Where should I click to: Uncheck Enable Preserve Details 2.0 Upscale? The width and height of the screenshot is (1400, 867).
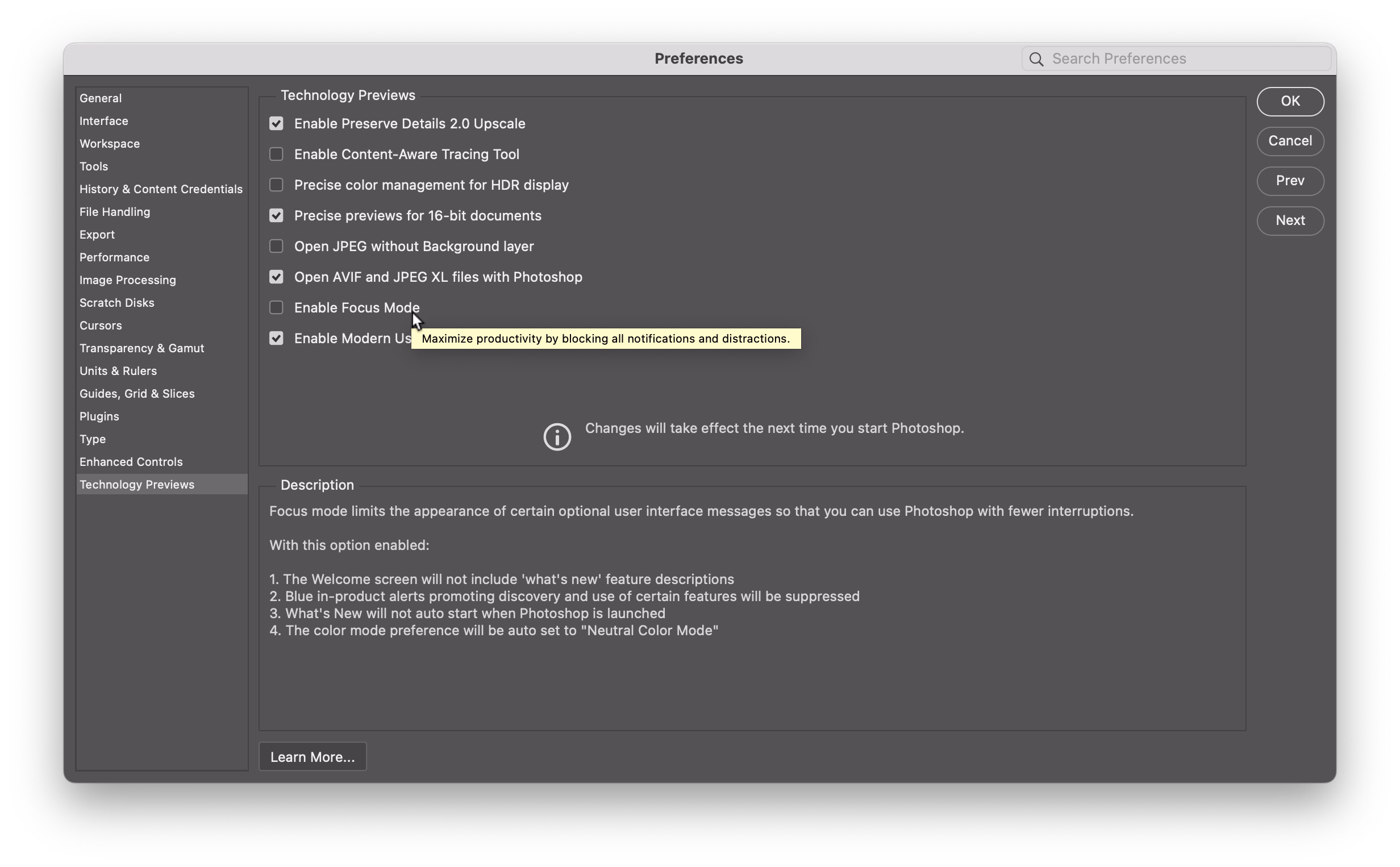276,124
